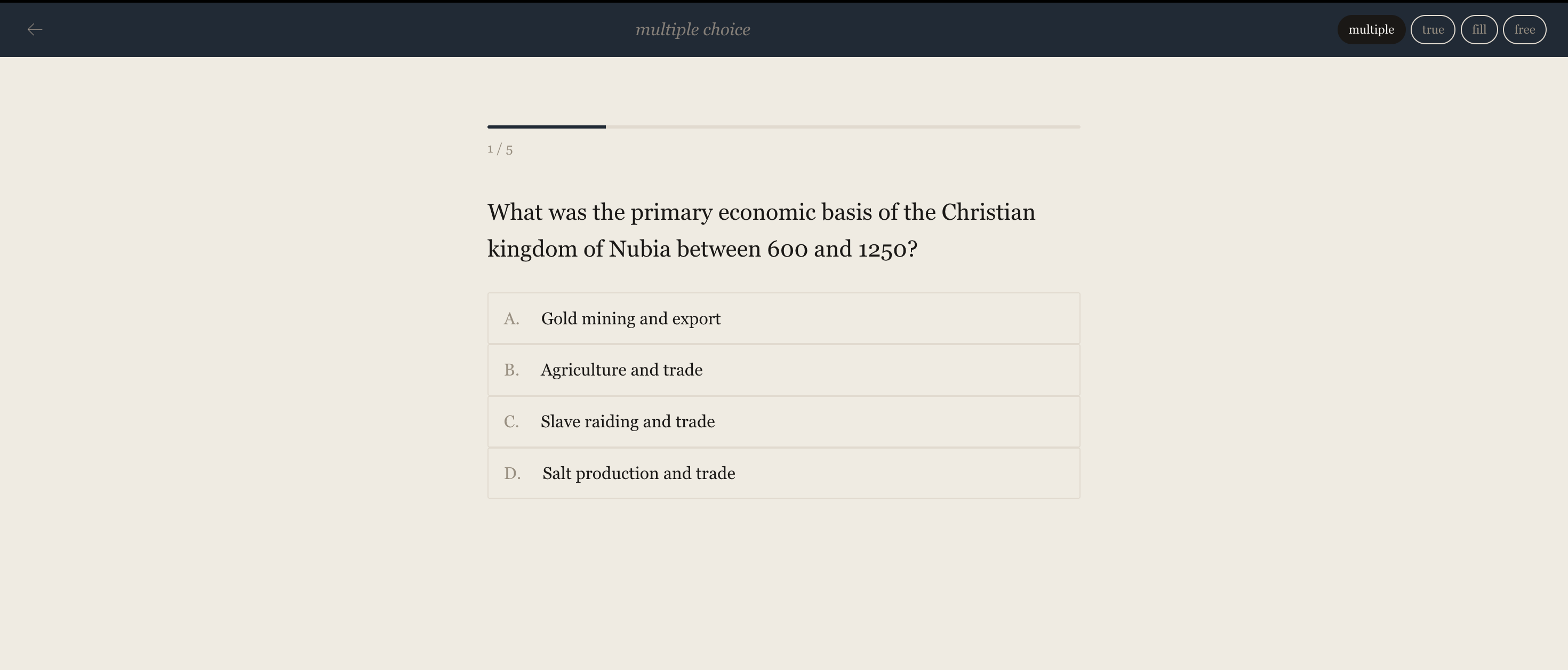This screenshot has width=1568, height=670.
Task: Click the '1 / 5' question counter
Action: pos(500,149)
